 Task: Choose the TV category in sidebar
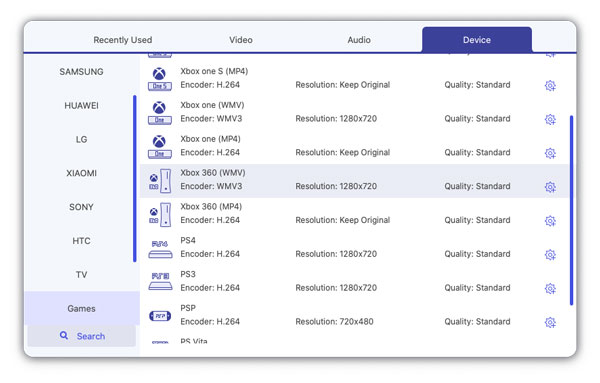82,275
